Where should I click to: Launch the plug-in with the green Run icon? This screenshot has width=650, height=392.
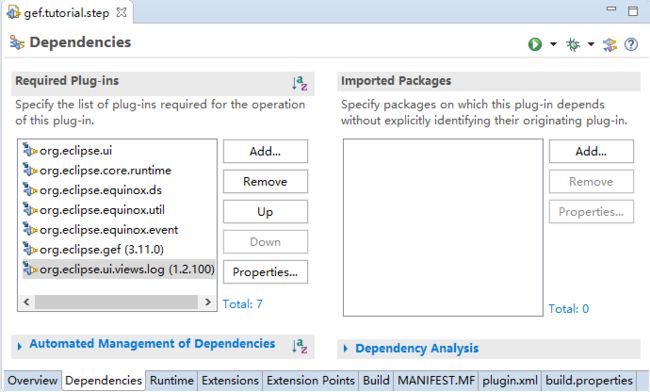[x=535, y=44]
